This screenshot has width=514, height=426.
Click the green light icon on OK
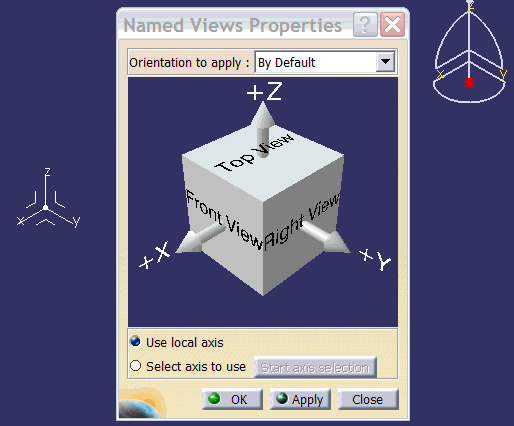(x=214, y=398)
